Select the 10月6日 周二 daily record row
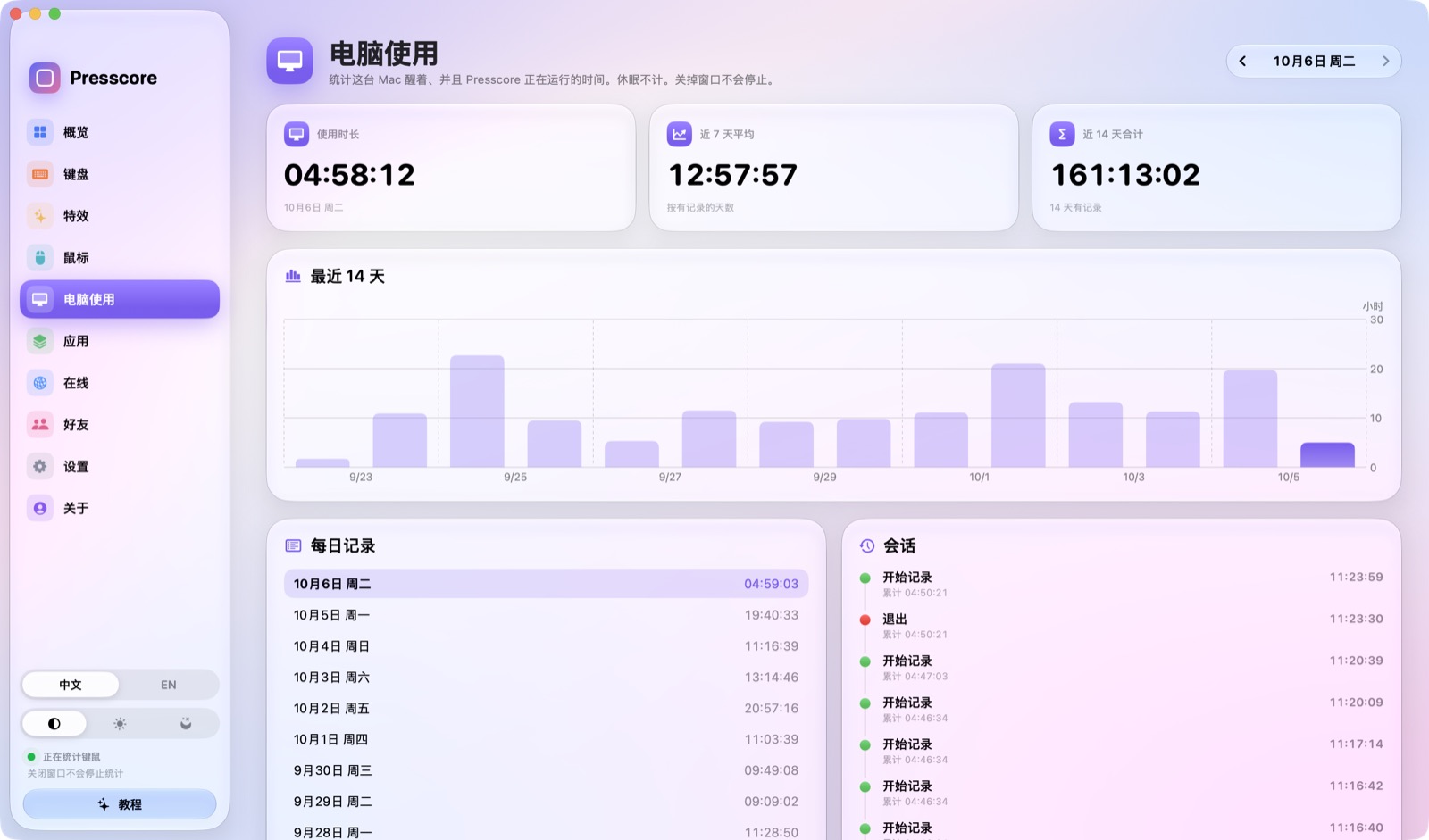The width and height of the screenshot is (1429, 840). pos(546,584)
